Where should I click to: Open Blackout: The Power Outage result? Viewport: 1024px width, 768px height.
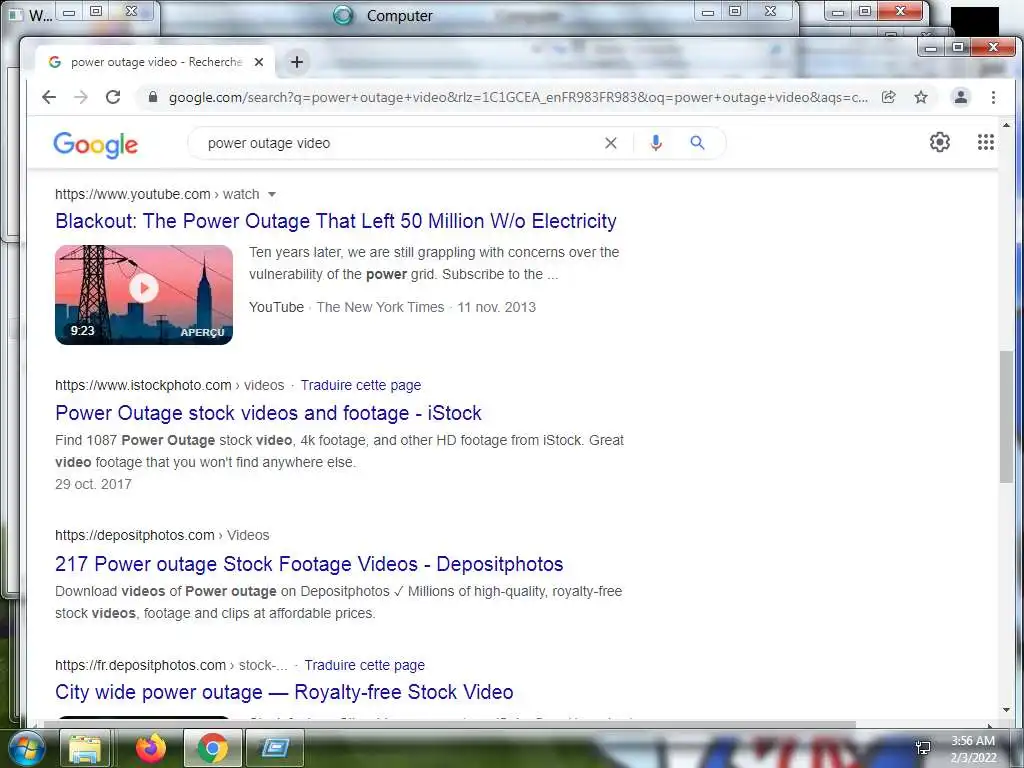[336, 221]
